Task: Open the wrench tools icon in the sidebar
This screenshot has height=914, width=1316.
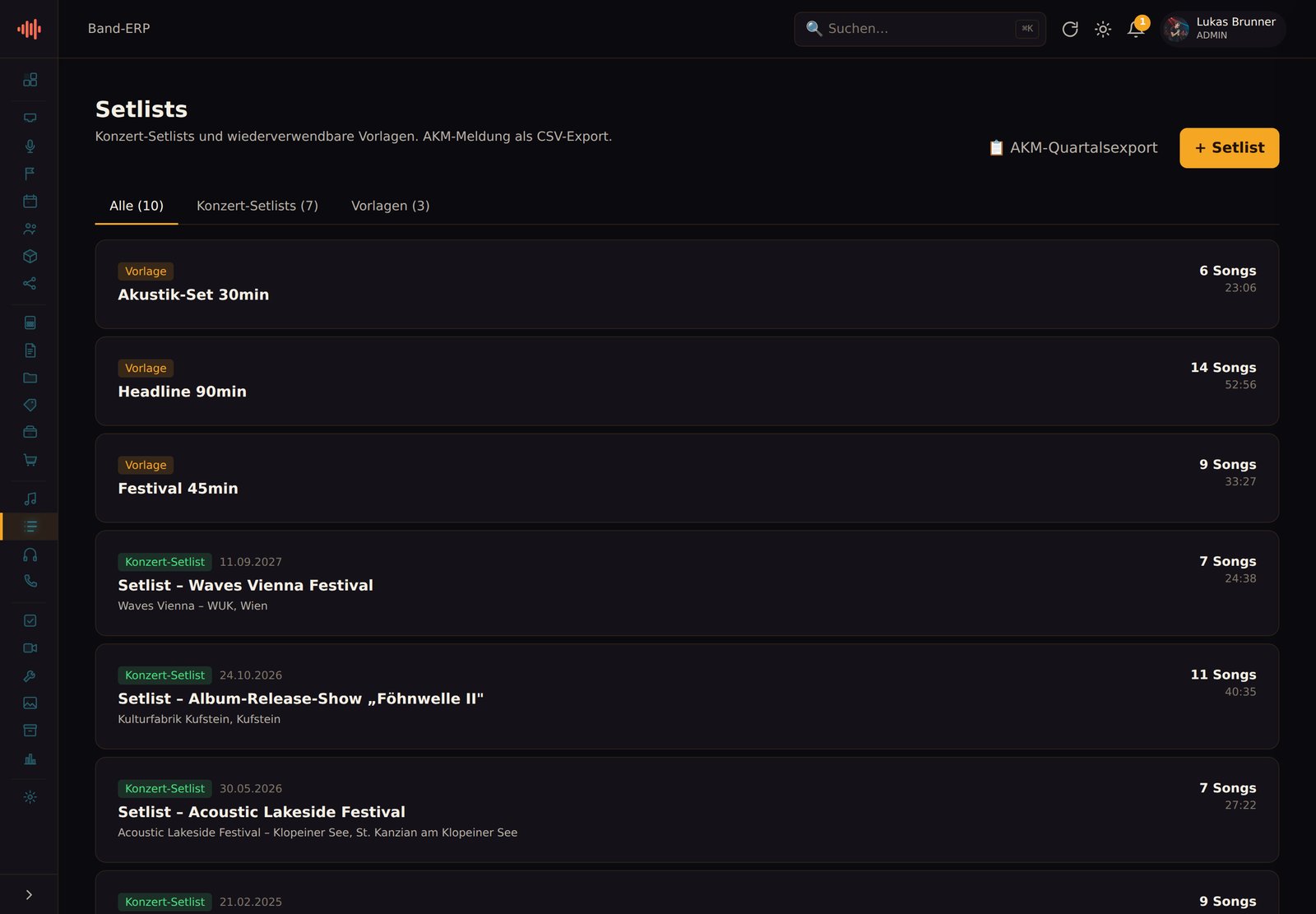Action: point(30,675)
